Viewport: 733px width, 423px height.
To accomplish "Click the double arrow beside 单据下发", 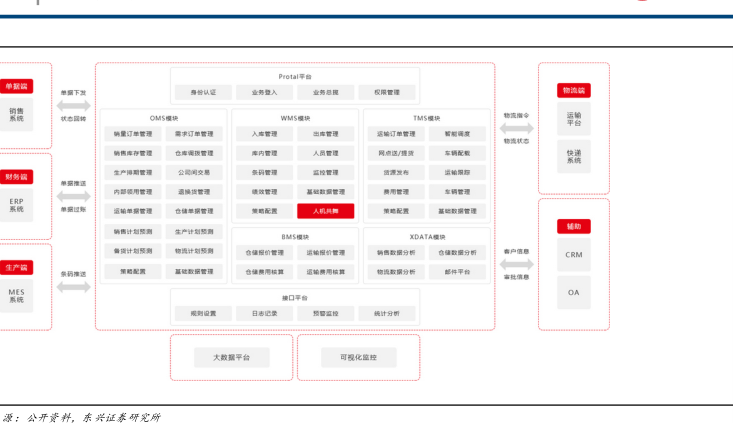I will [x=73, y=105].
